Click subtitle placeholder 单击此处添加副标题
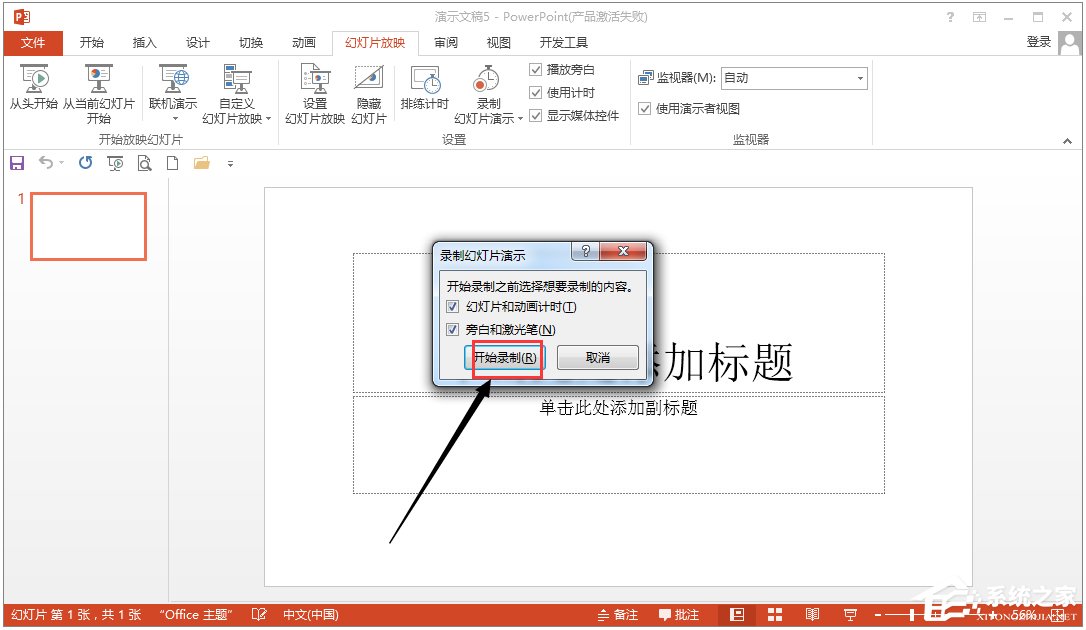1086x630 pixels. click(x=618, y=408)
